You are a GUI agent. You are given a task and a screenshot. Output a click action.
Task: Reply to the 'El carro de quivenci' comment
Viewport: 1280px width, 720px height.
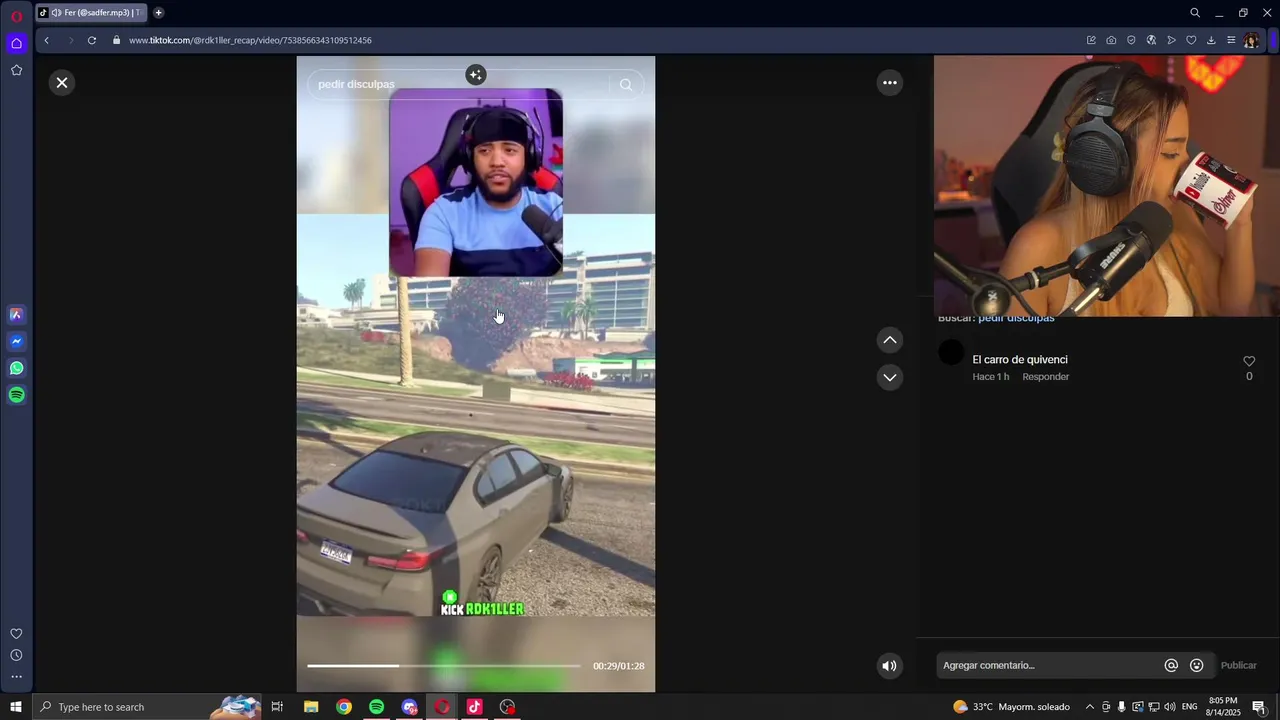[1045, 377]
